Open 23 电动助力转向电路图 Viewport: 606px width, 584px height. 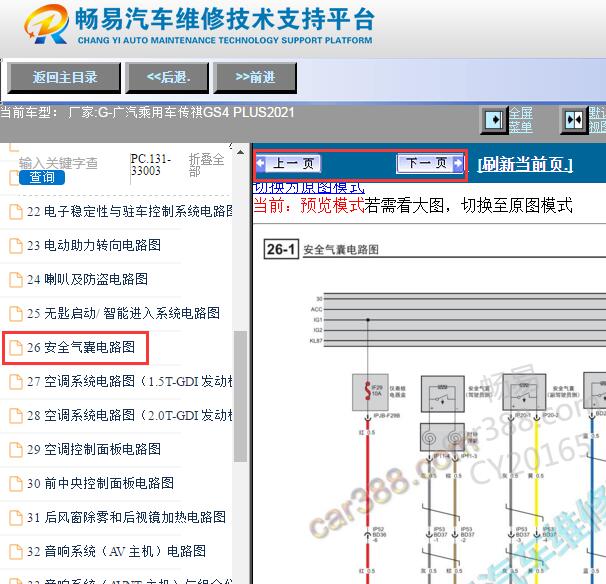(94, 245)
